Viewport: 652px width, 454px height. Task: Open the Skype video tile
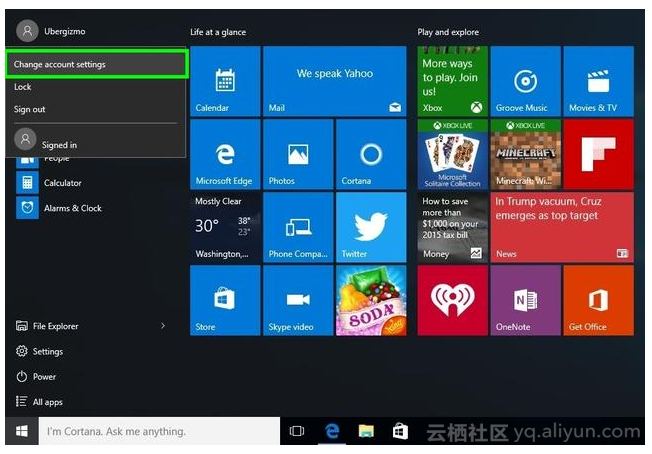tap(298, 301)
